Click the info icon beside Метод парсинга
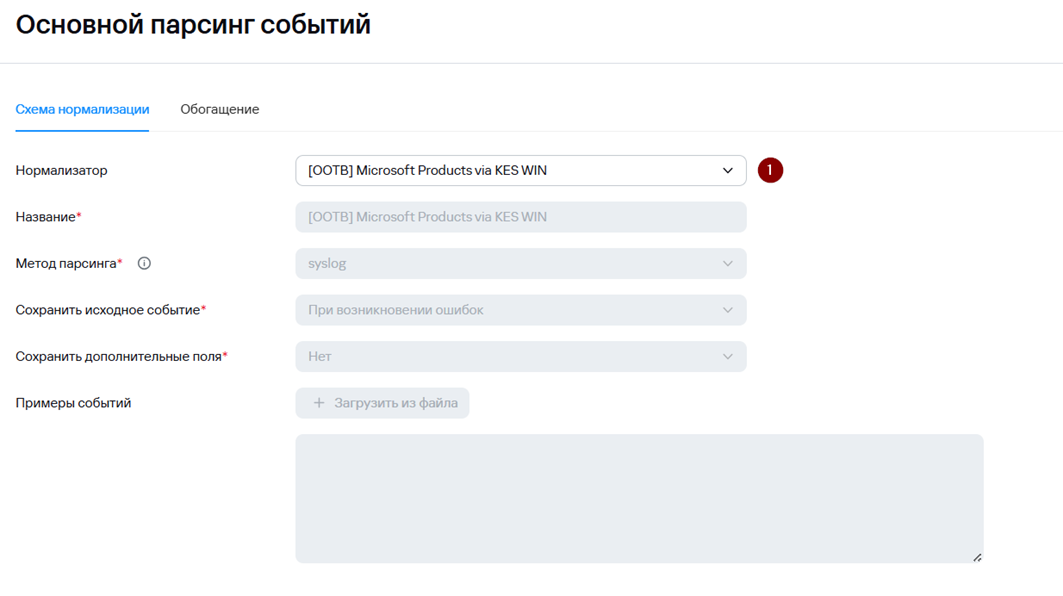Screen dimensions: 1063x596 144,263
